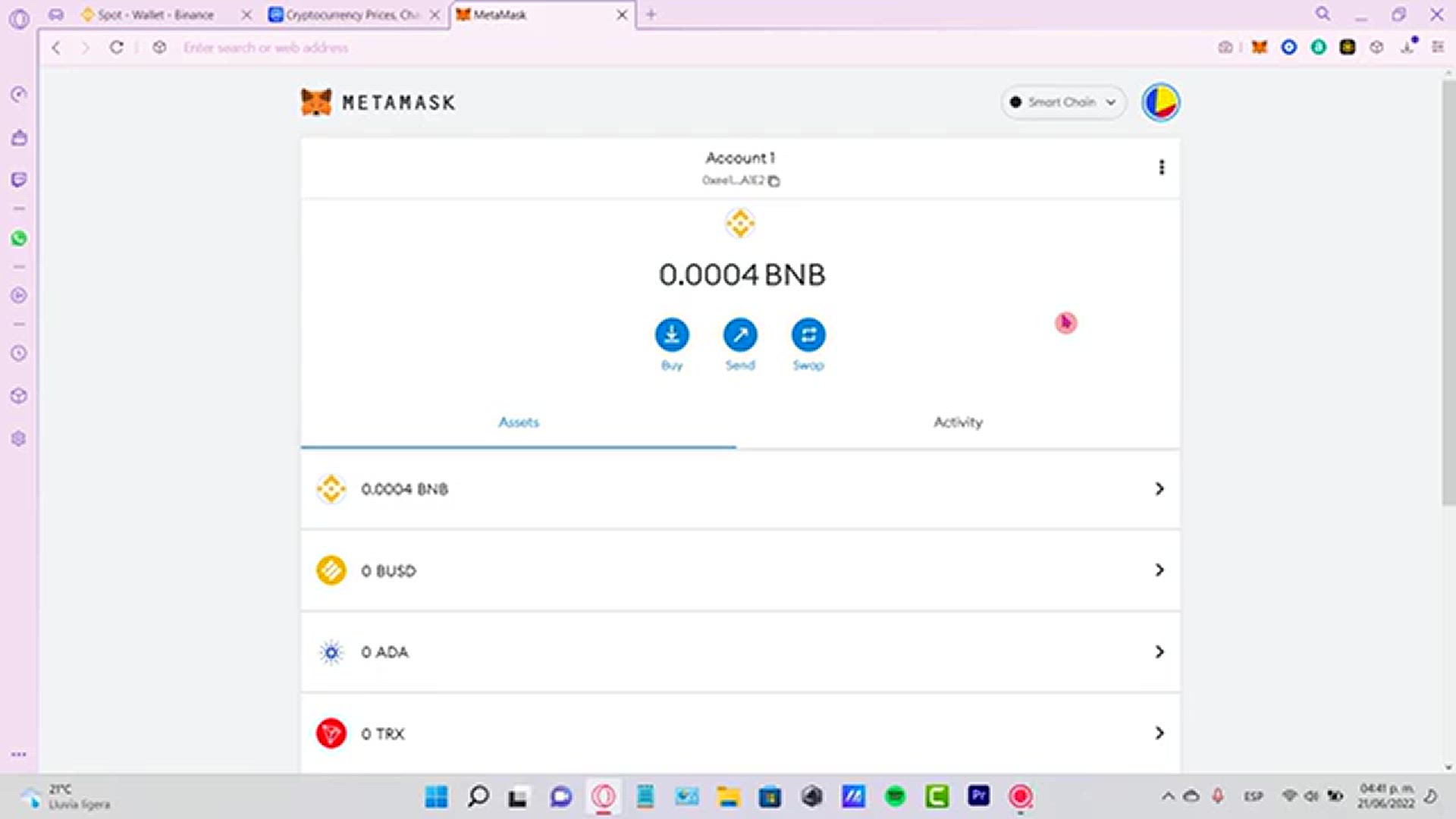
Task: Open Spotify from the taskbar
Action: [x=896, y=796]
